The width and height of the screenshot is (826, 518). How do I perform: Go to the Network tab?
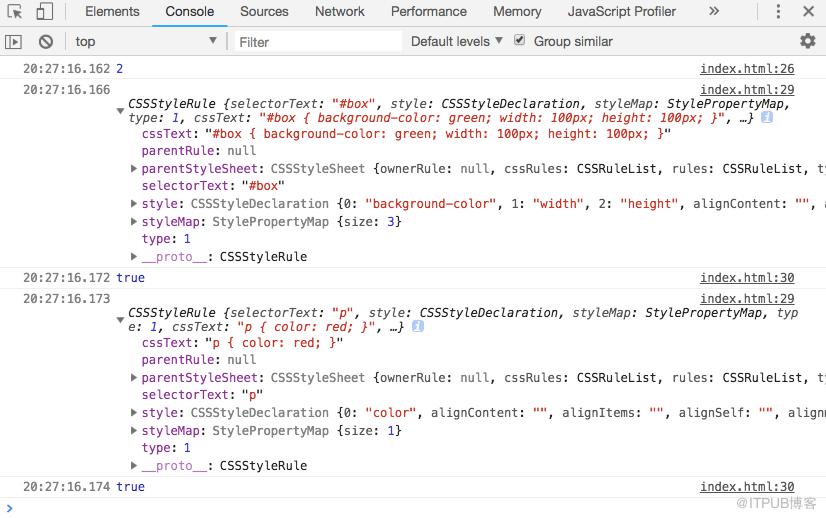point(340,12)
